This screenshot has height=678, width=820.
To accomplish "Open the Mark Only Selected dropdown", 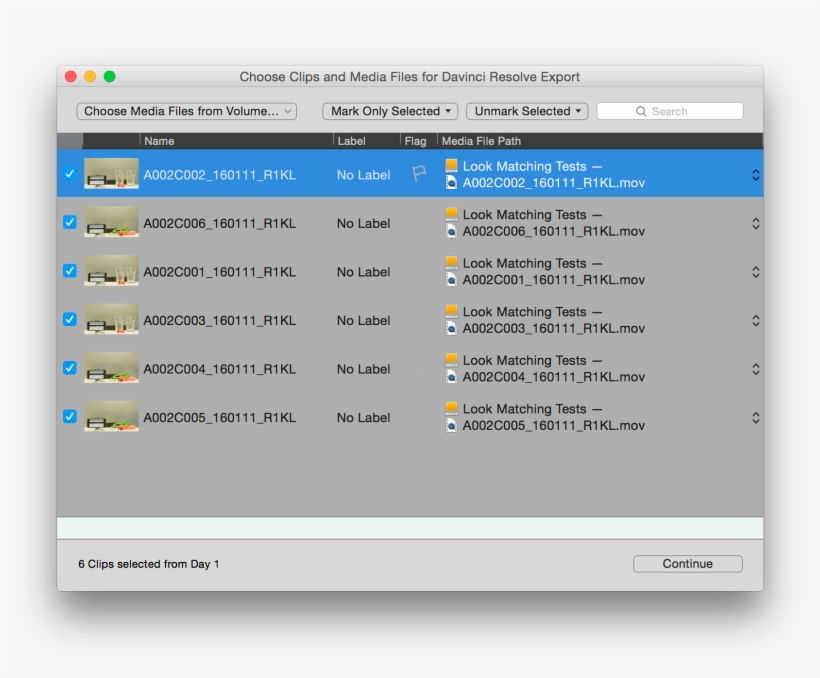I will [x=389, y=111].
